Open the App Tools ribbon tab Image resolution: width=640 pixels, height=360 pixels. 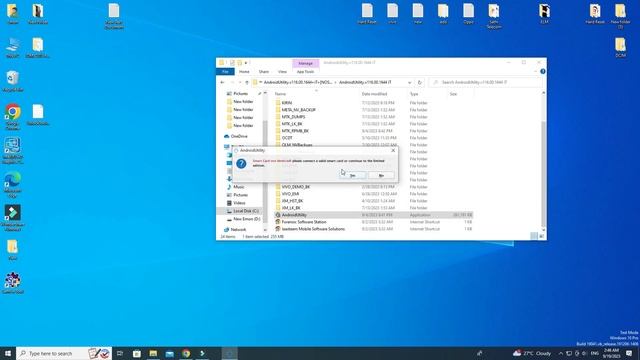pos(305,71)
